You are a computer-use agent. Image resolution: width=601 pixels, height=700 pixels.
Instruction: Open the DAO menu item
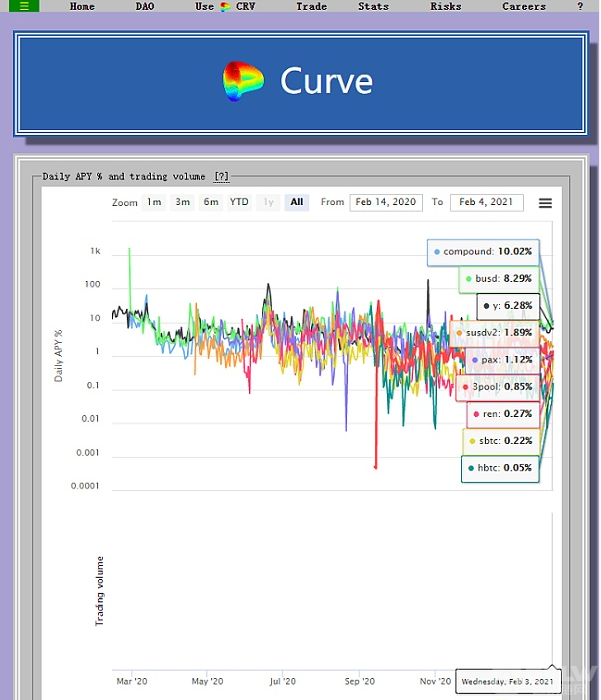tap(145, 6)
